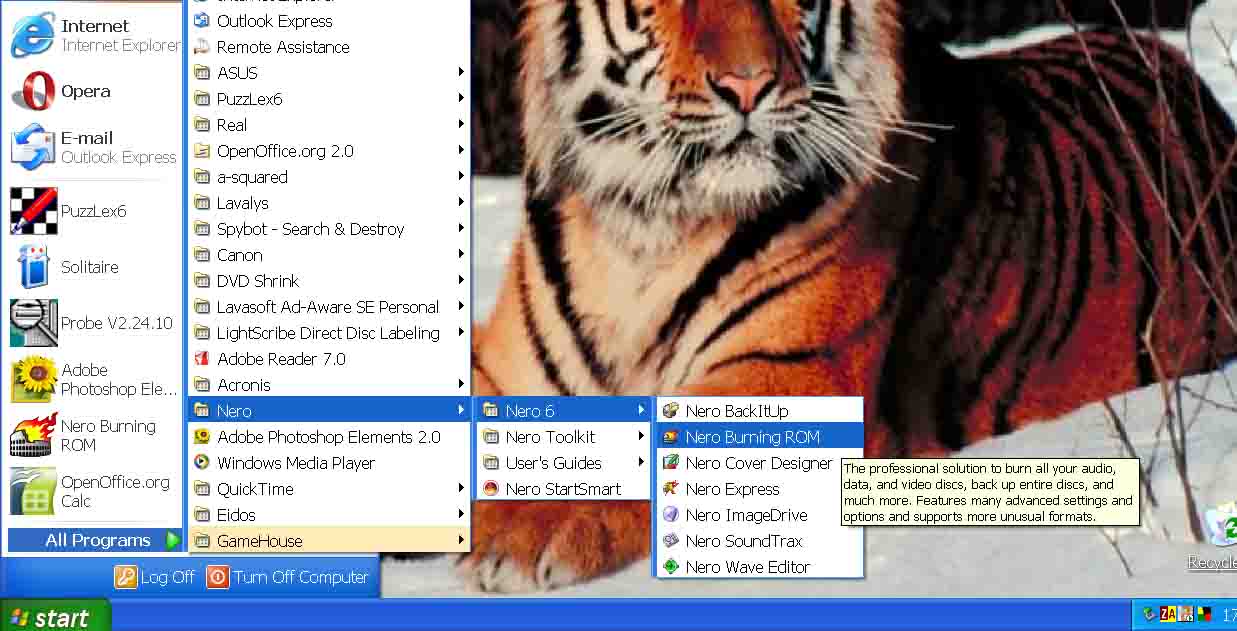The width and height of the screenshot is (1237, 631).
Task: Open E-mail Outlook Express pinned item
Action: tap(95, 147)
